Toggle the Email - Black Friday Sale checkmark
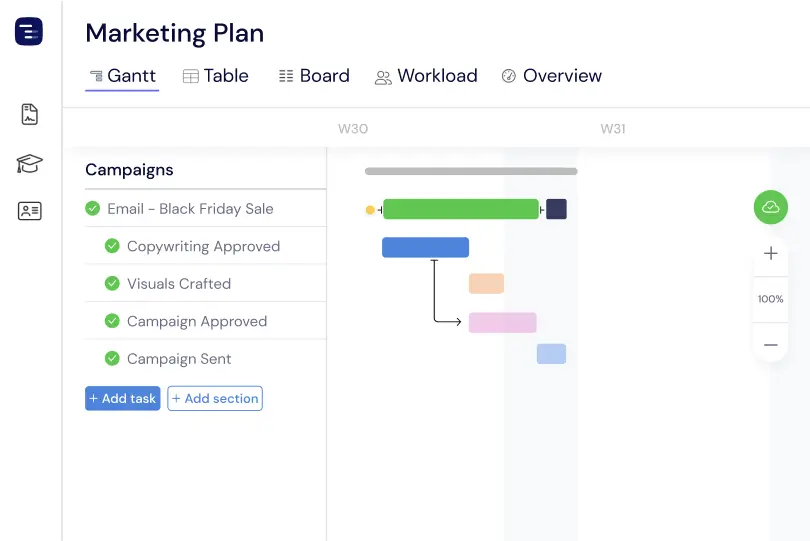Viewport: 810px width, 541px height. [x=93, y=209]
